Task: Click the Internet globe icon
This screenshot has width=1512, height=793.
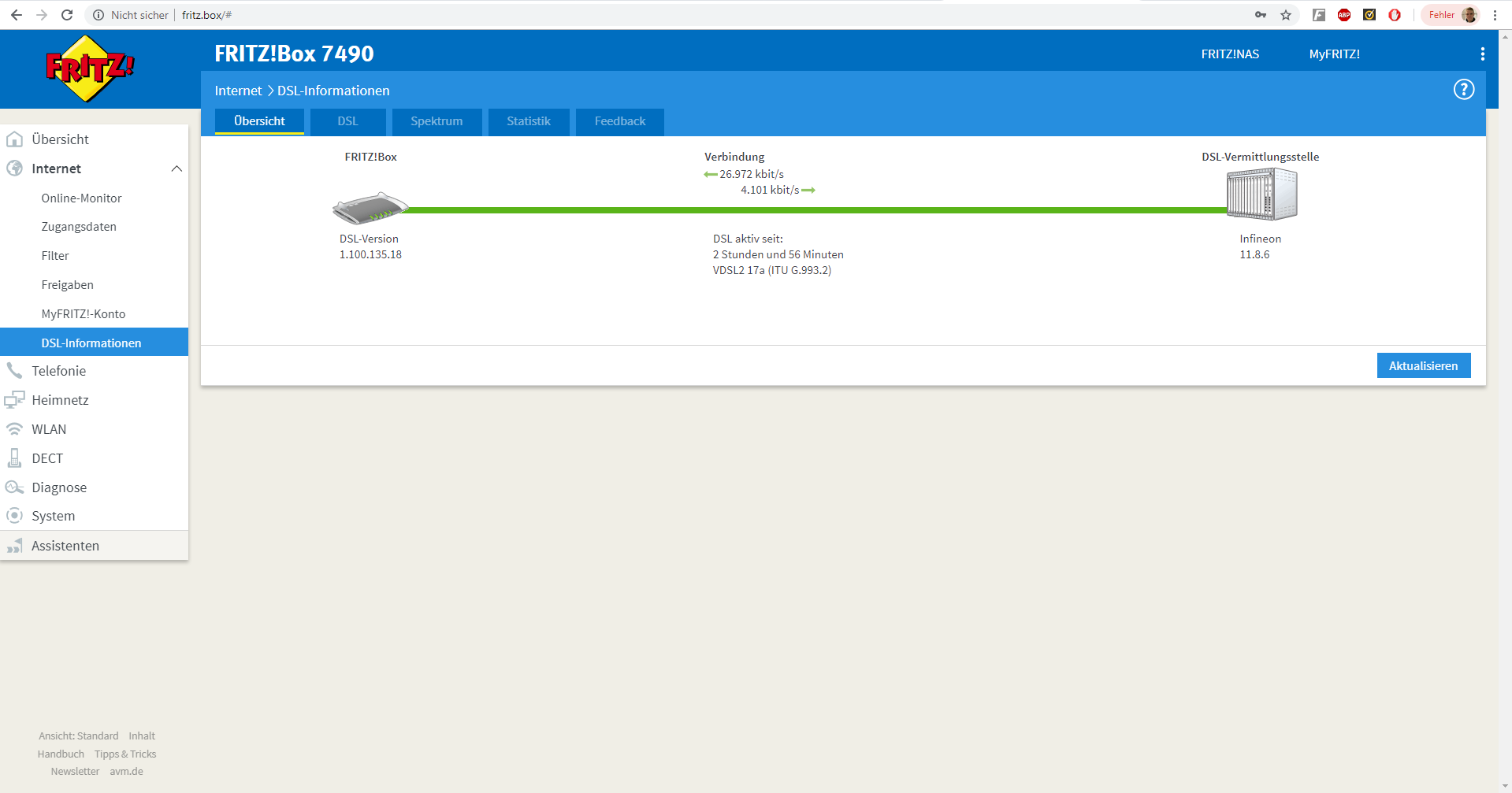Action: [x=14, y=169]
